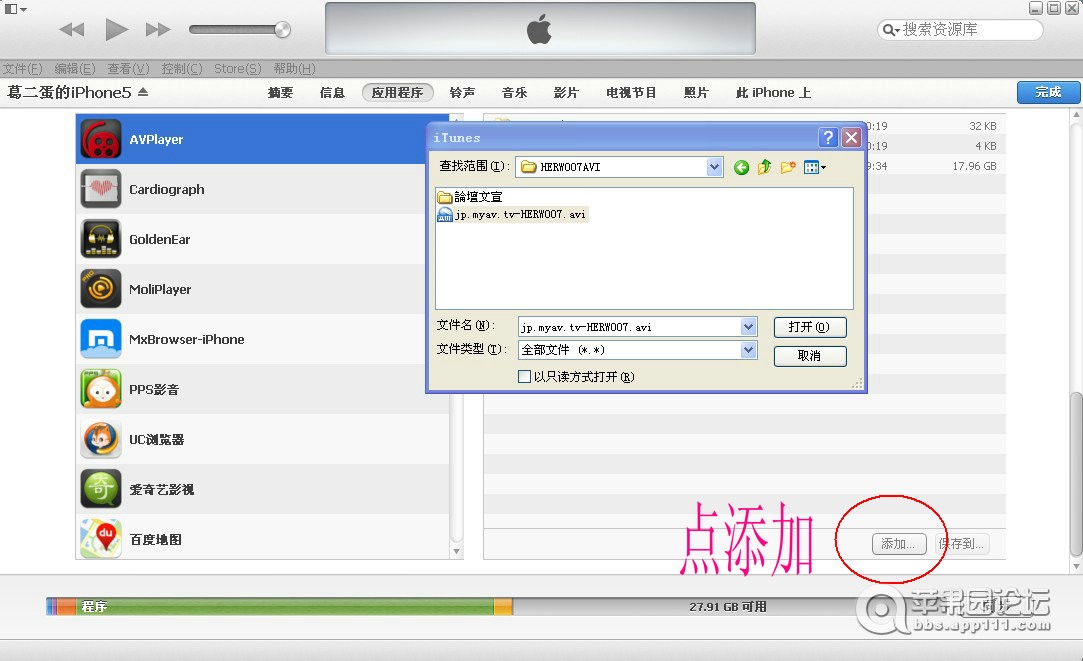Select the MoliPlayer app icon
Screen dimensions: 1083x661
(x=101, y=289)
